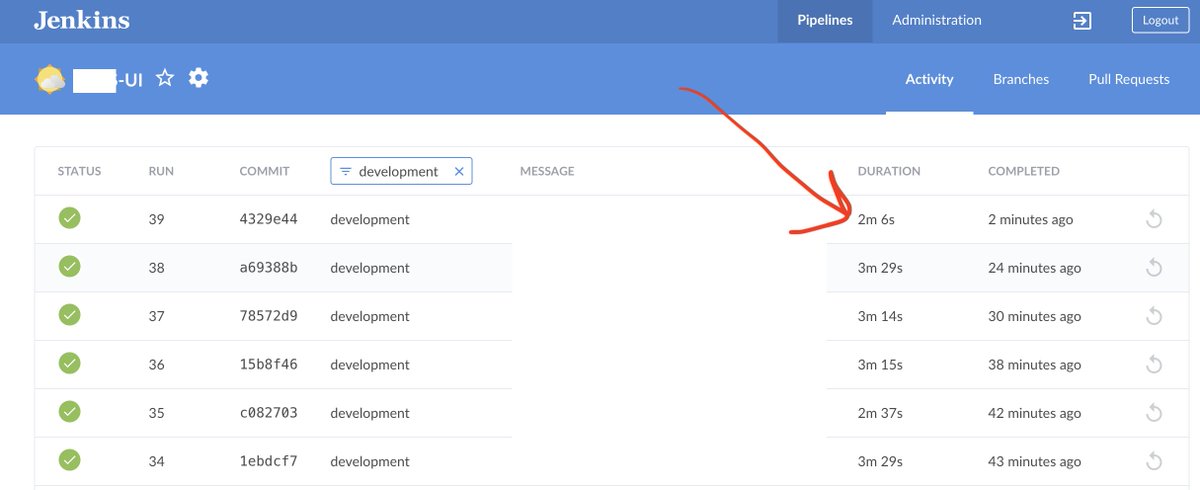
Task: Click the Logout button
Action: (1161, 20)
